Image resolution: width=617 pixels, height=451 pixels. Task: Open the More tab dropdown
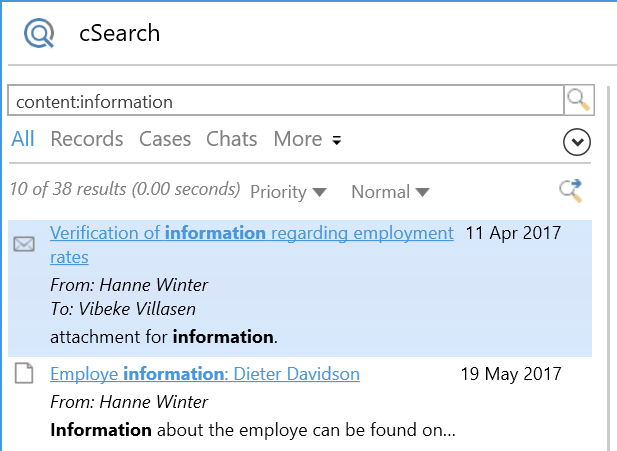(x=307, y=139)
